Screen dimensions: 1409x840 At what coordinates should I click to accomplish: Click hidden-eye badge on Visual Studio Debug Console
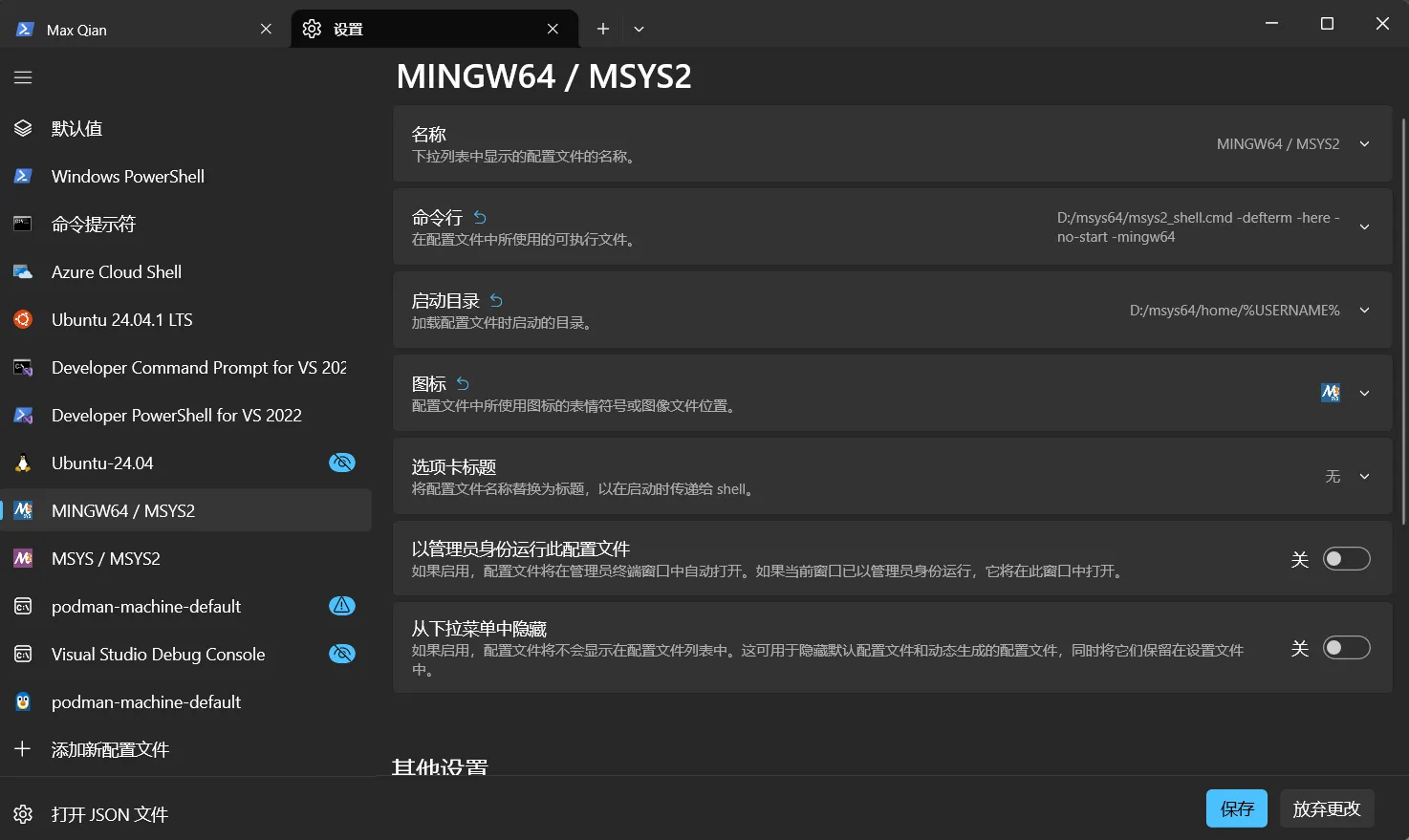341,654
